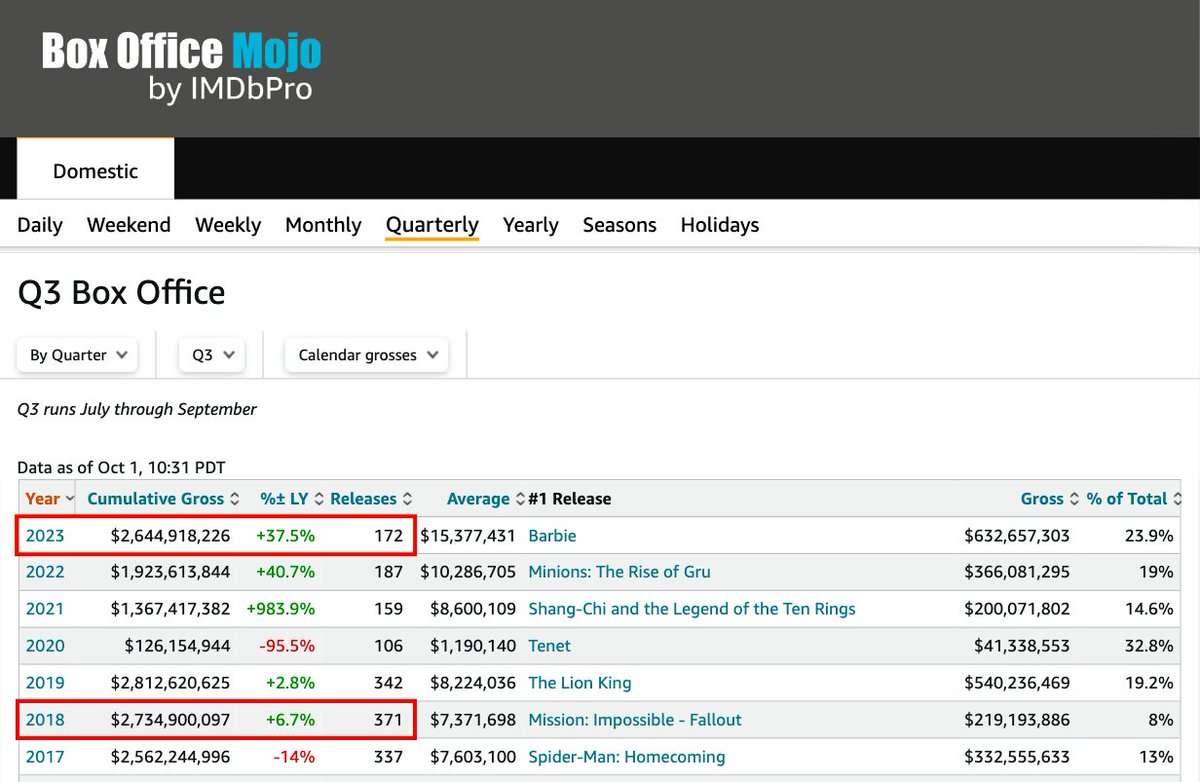The image size is (1200, 782).
Task: Select cumulative gross $2,734,900,097
Action: point(170,720)
